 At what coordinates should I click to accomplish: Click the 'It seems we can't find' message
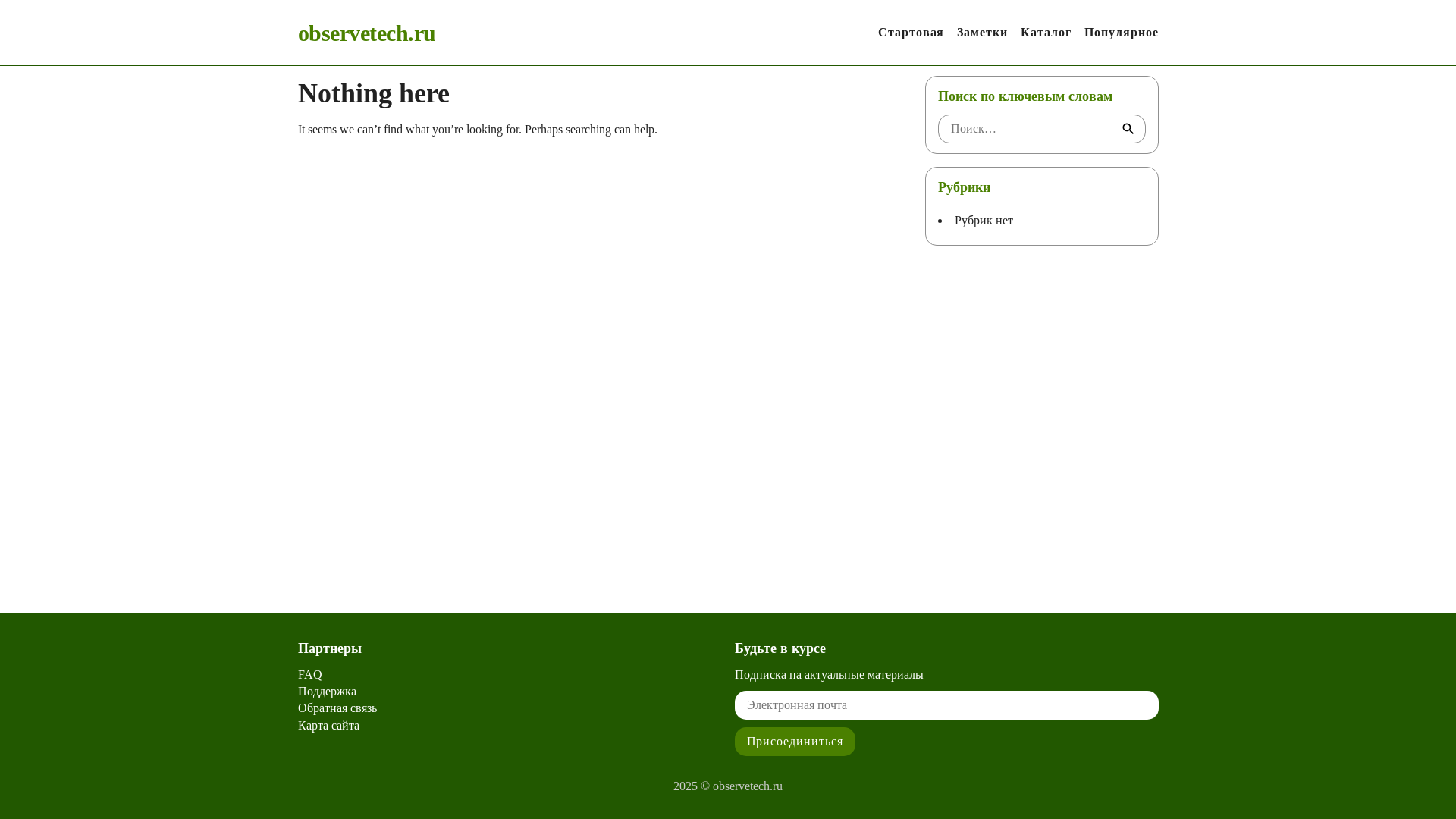[x=478, y=130]
